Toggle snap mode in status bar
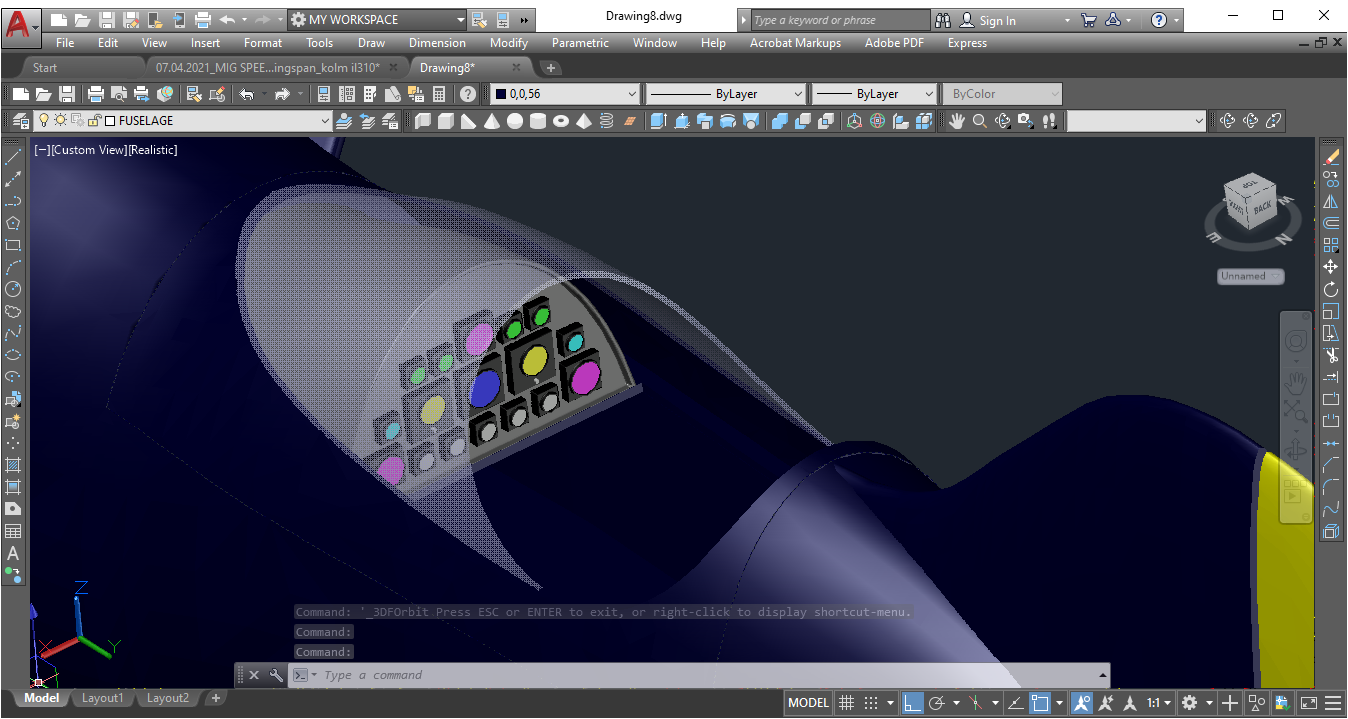This screenshot has height=719, width=1348. (x=871, y=703)
